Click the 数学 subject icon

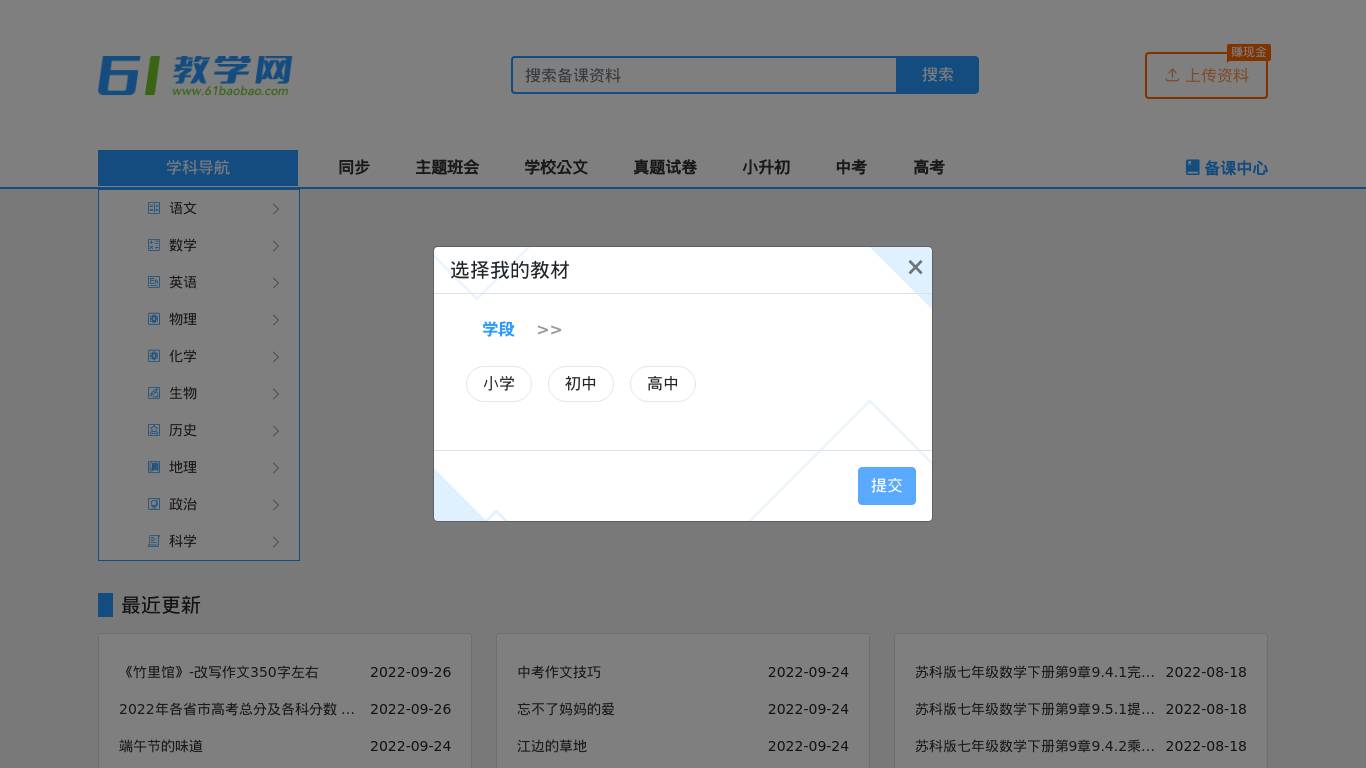point(154,245)
